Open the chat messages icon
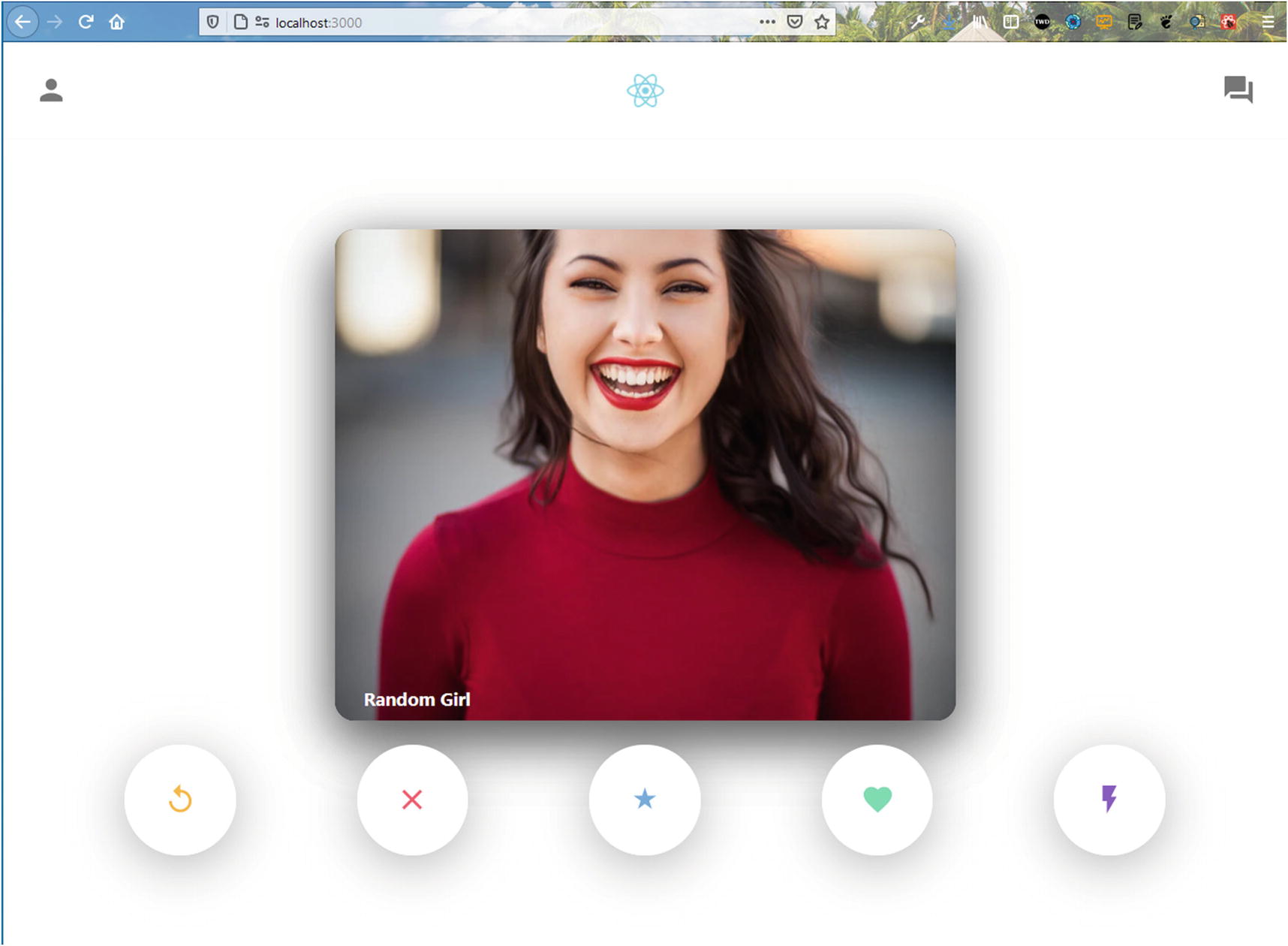The image size is (1288, 946). [1238, 89]
